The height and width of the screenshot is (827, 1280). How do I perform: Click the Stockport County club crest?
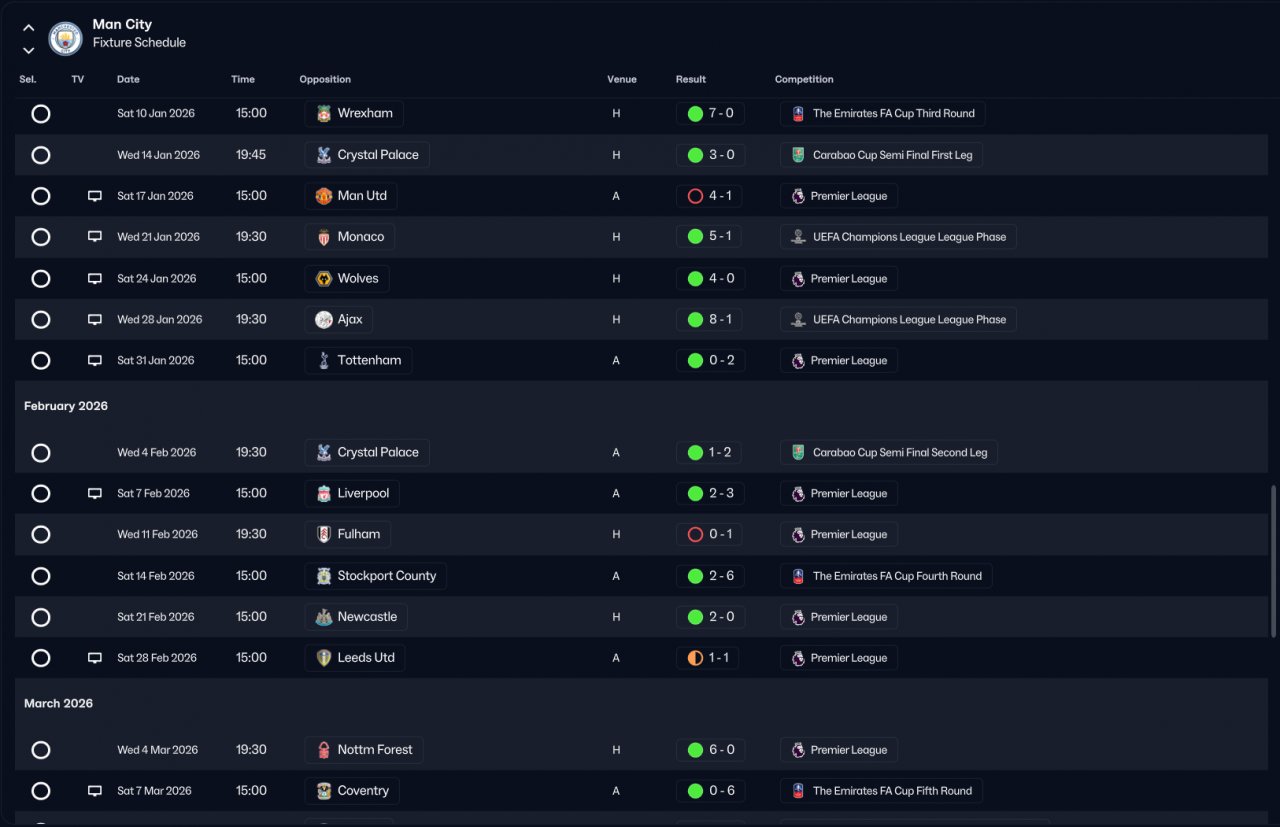pos(323,576)
